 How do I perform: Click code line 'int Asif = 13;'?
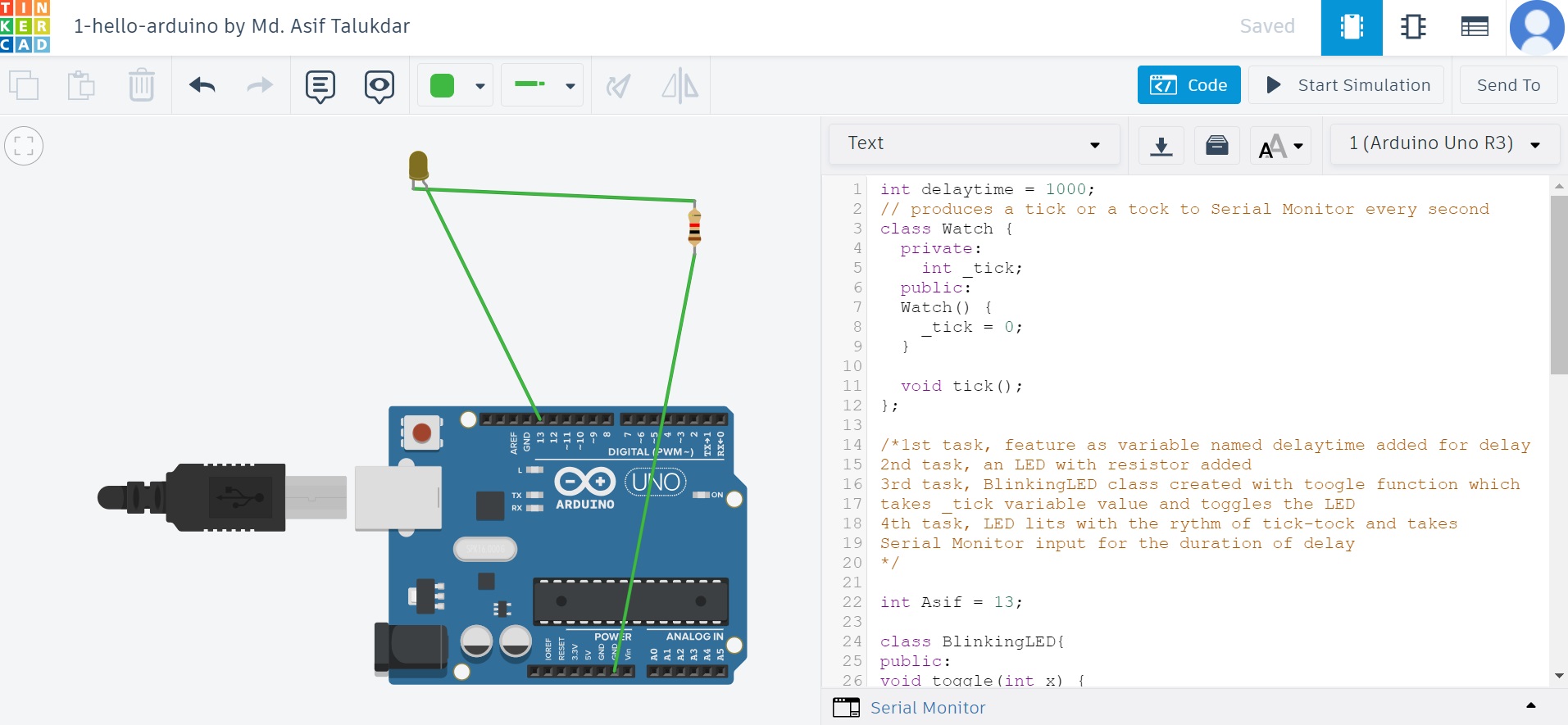[x=951, y=602]
